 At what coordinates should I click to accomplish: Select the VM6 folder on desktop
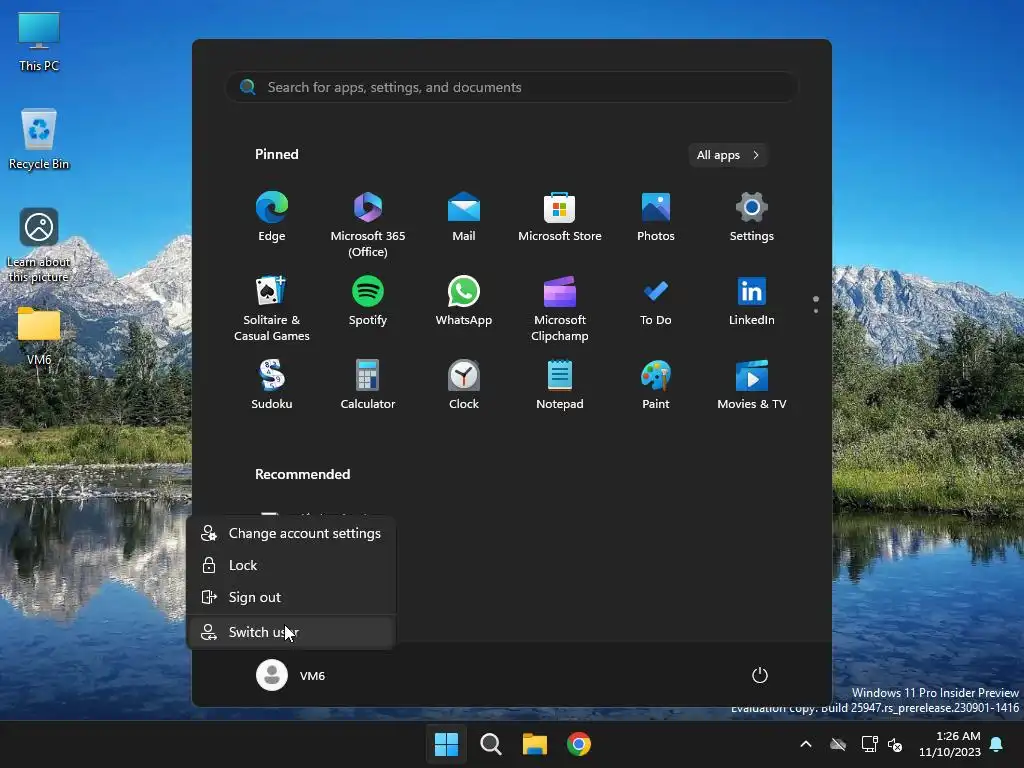pyautogui.click(x=39, y=336)
